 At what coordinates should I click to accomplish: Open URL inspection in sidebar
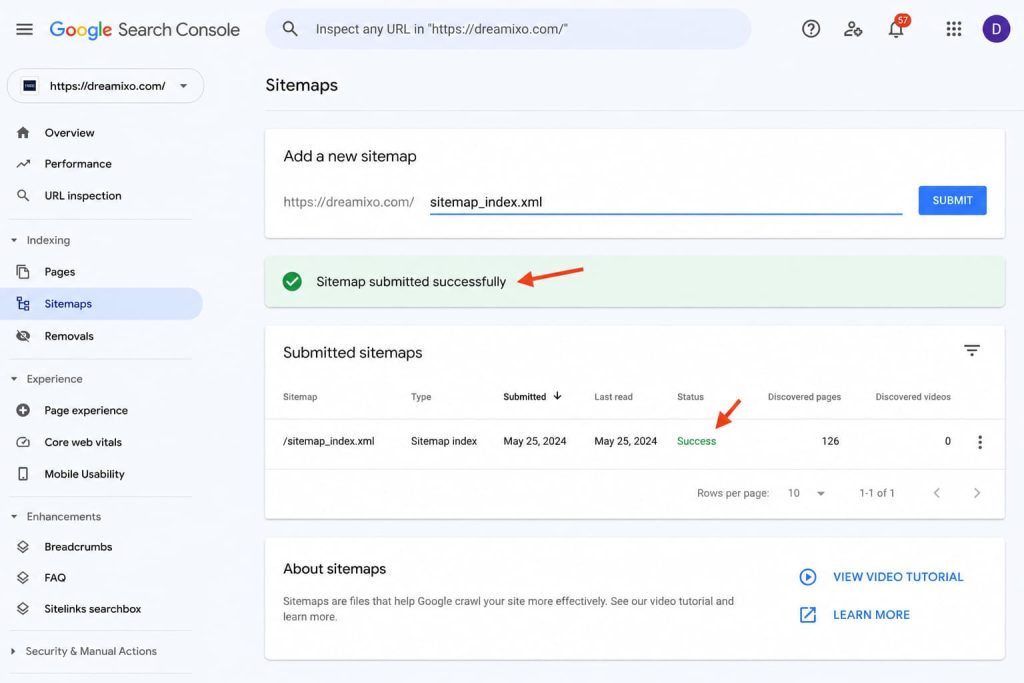pyautogui.click(x=83, y=195)
